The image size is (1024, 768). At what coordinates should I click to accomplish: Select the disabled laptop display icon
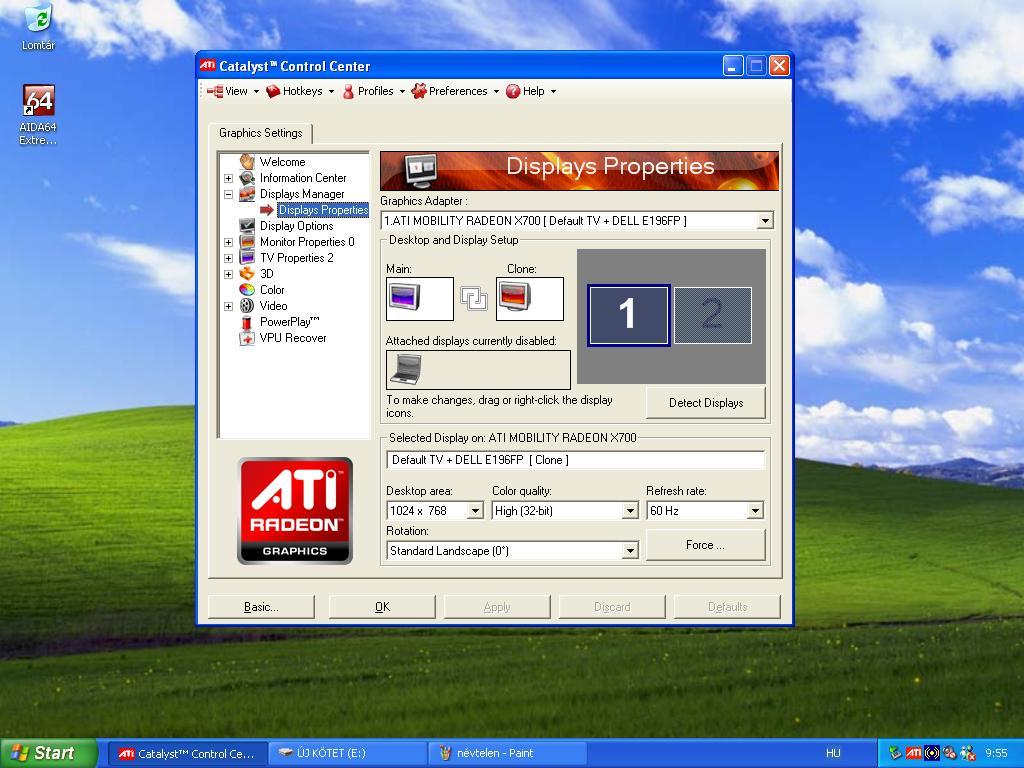coord(406,370)
